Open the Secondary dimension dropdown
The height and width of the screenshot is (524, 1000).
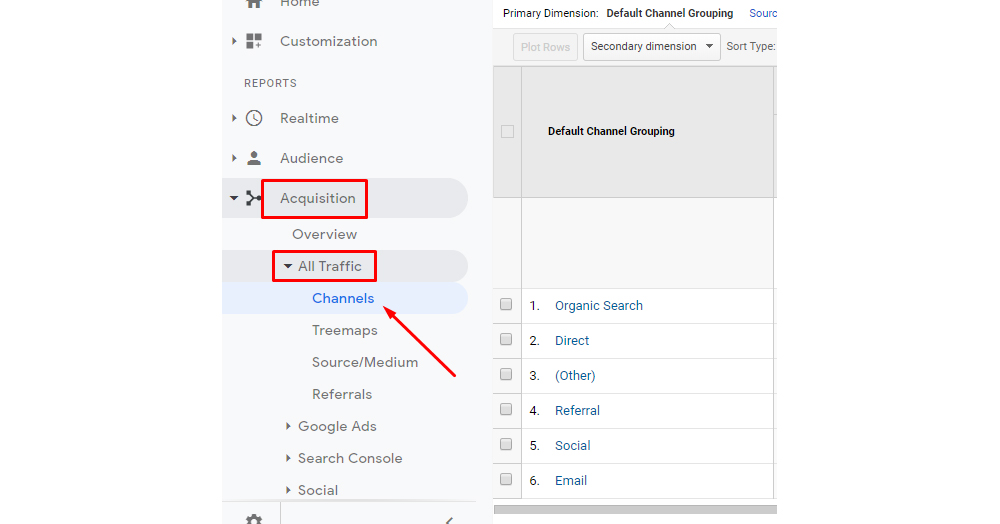[x=651, y=47]
